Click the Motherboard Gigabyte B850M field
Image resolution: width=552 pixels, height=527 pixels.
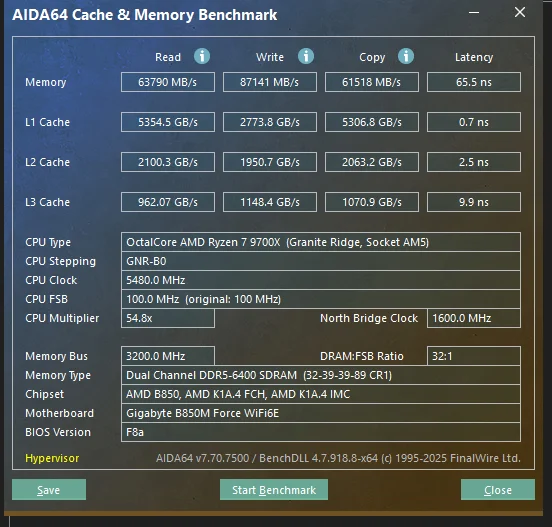click(321, 413)
